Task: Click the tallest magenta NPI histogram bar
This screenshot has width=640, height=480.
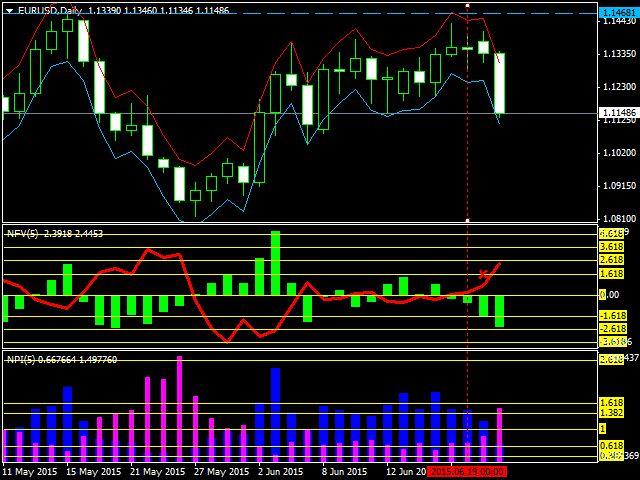Action: (x=179, y=409)
